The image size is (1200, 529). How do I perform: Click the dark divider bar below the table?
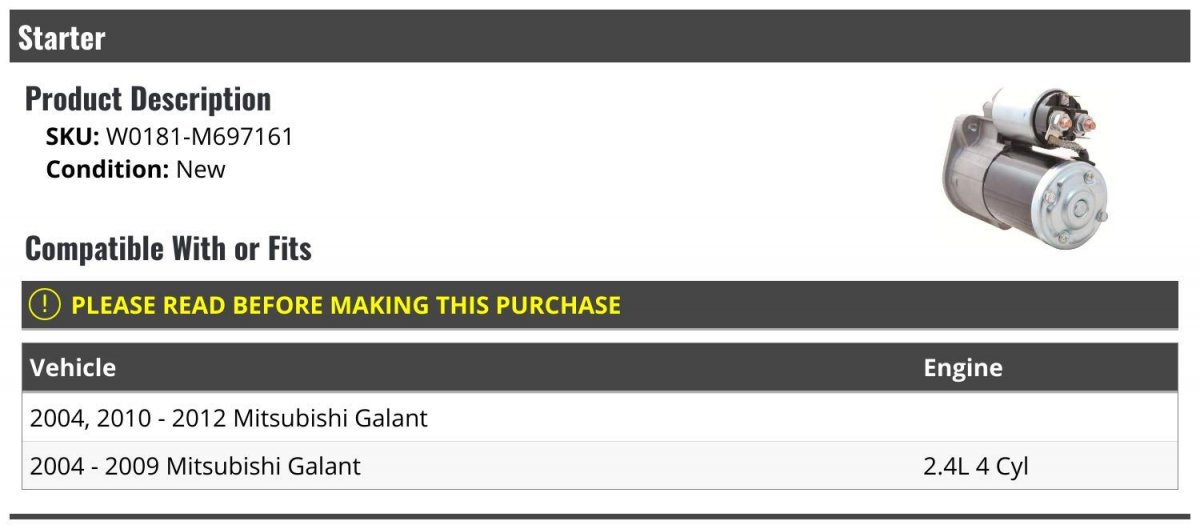tap(600, 517)
